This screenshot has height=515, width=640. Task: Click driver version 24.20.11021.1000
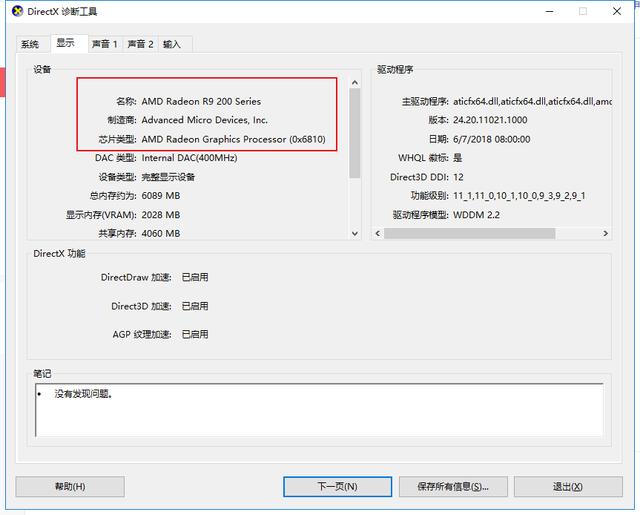click(x=490, y=120)
